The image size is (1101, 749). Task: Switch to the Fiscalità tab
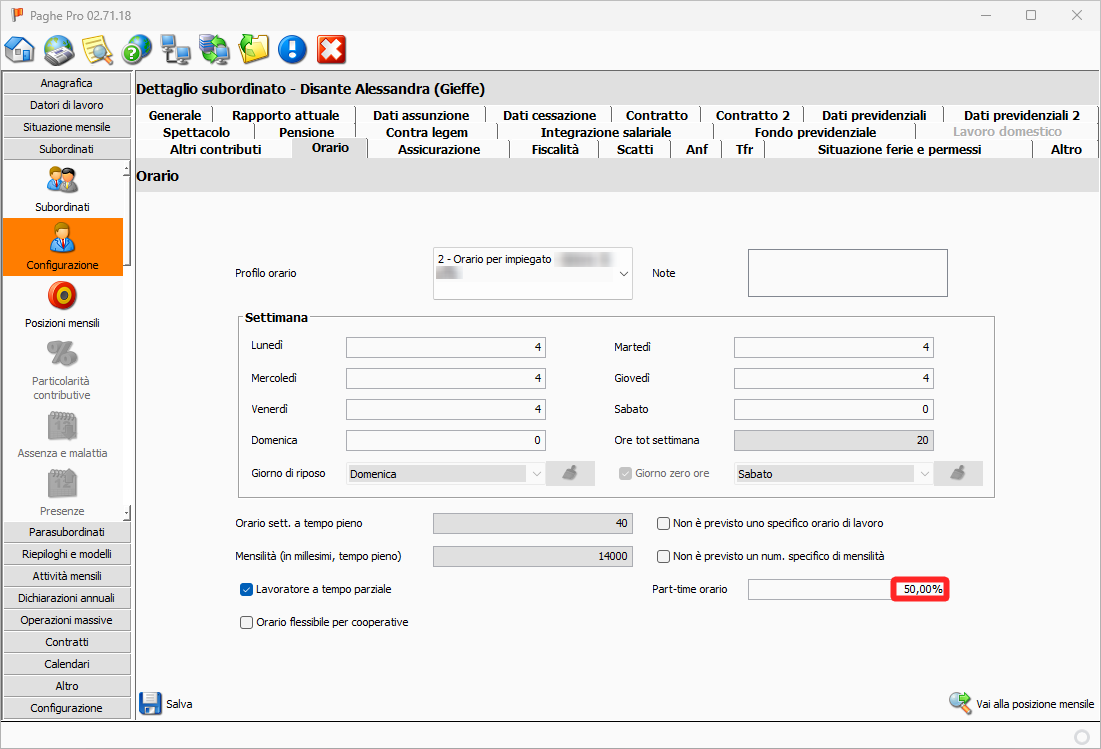[555, 149]
